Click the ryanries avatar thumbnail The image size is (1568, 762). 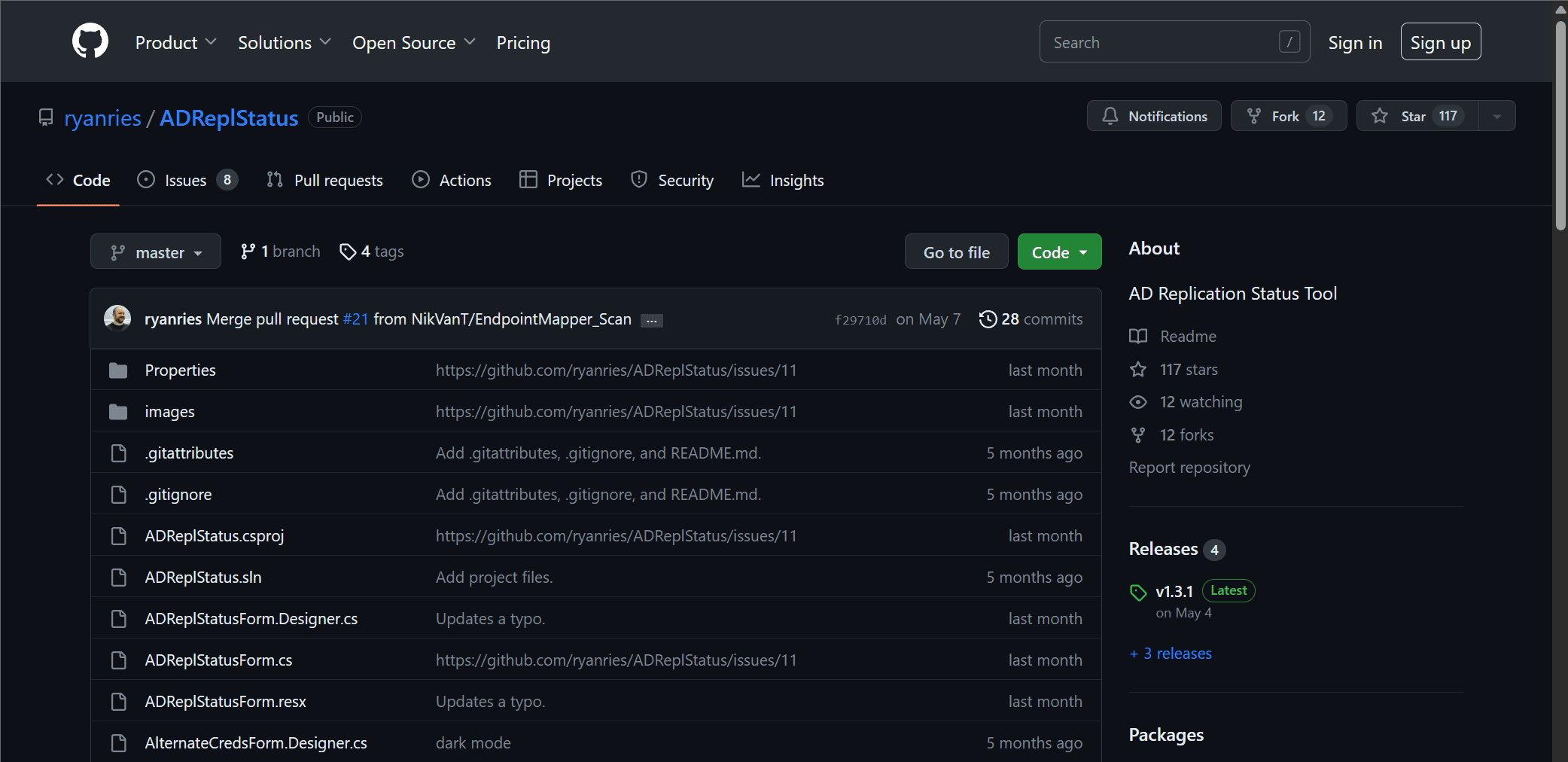tap(117, 319)
